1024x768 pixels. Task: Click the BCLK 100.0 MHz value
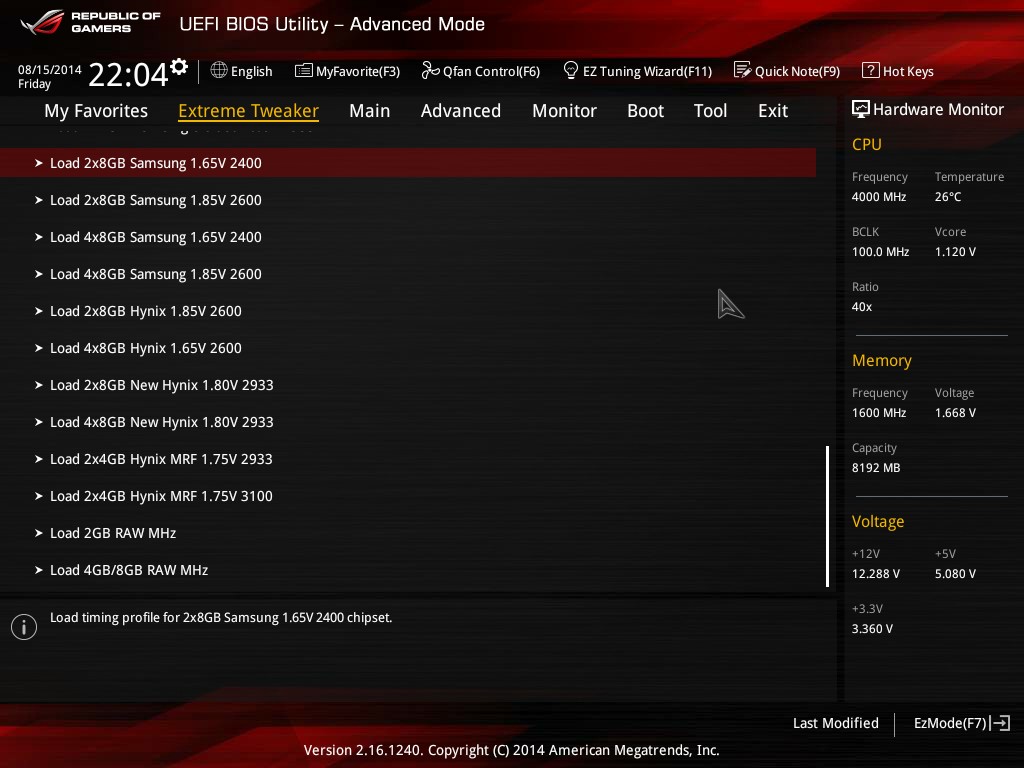(x=880, y=251)
